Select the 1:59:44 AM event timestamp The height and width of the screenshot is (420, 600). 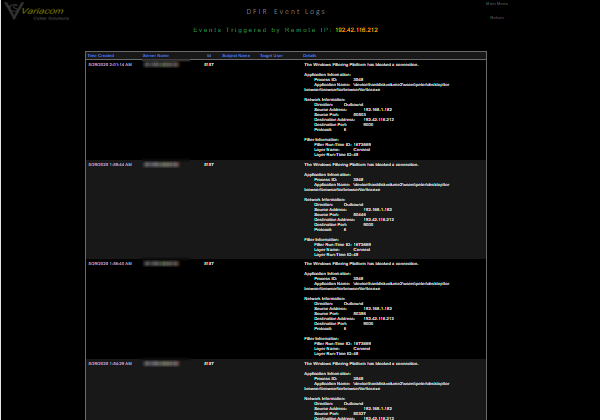click(110, 164)
